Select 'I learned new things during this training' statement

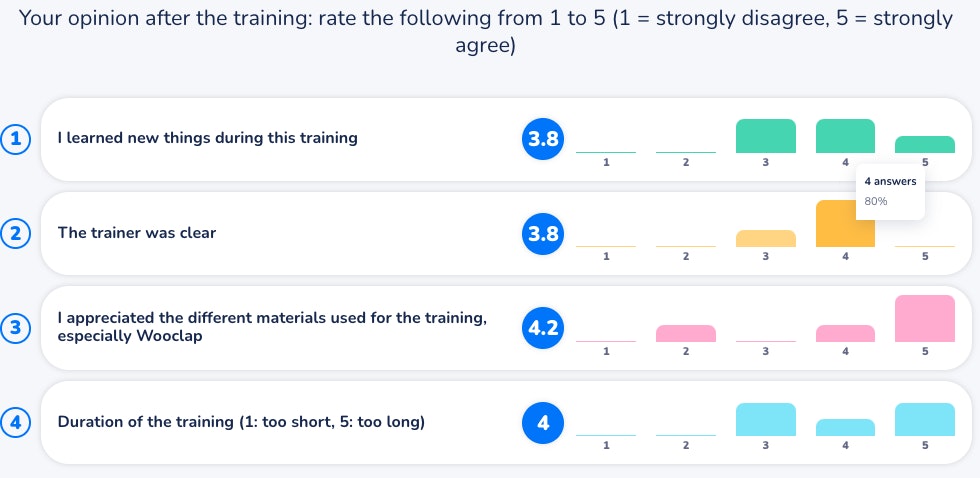[207, 139]
